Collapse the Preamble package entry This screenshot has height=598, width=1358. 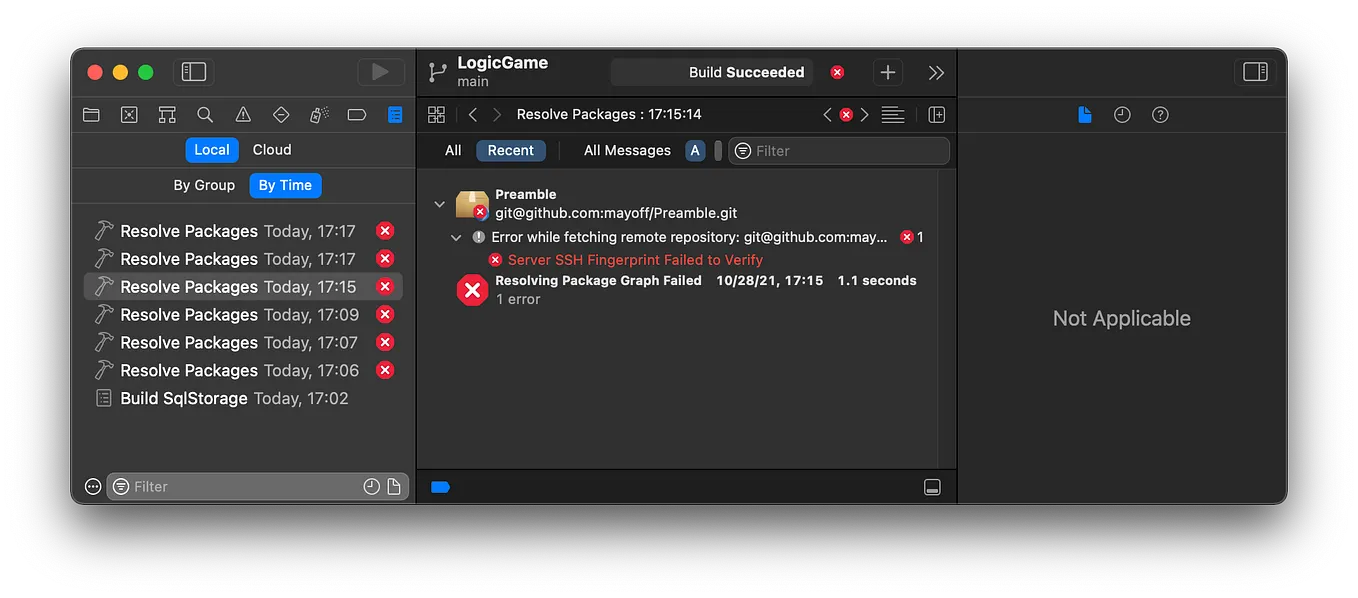(x=439, y=202)
